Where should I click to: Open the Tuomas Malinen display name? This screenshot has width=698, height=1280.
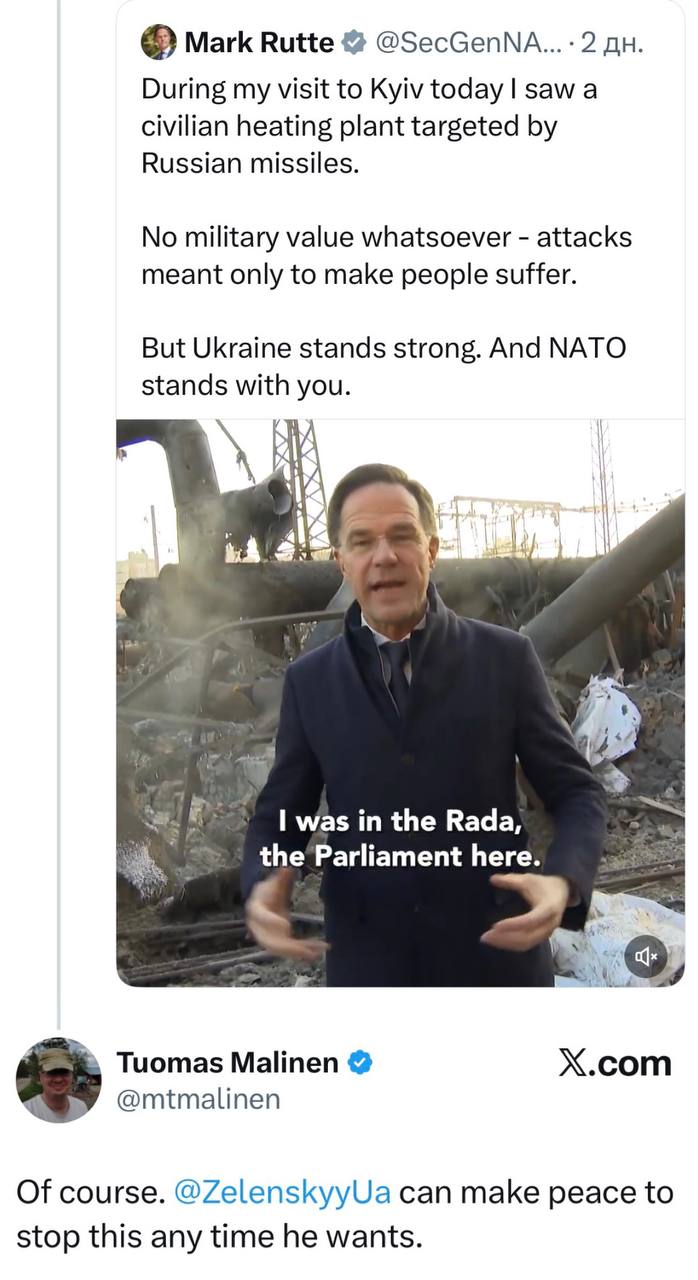[228, 1063]
